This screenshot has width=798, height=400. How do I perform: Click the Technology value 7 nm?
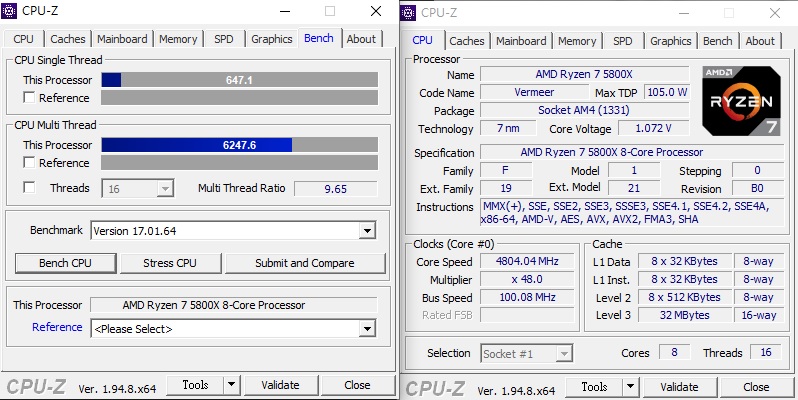508,128
